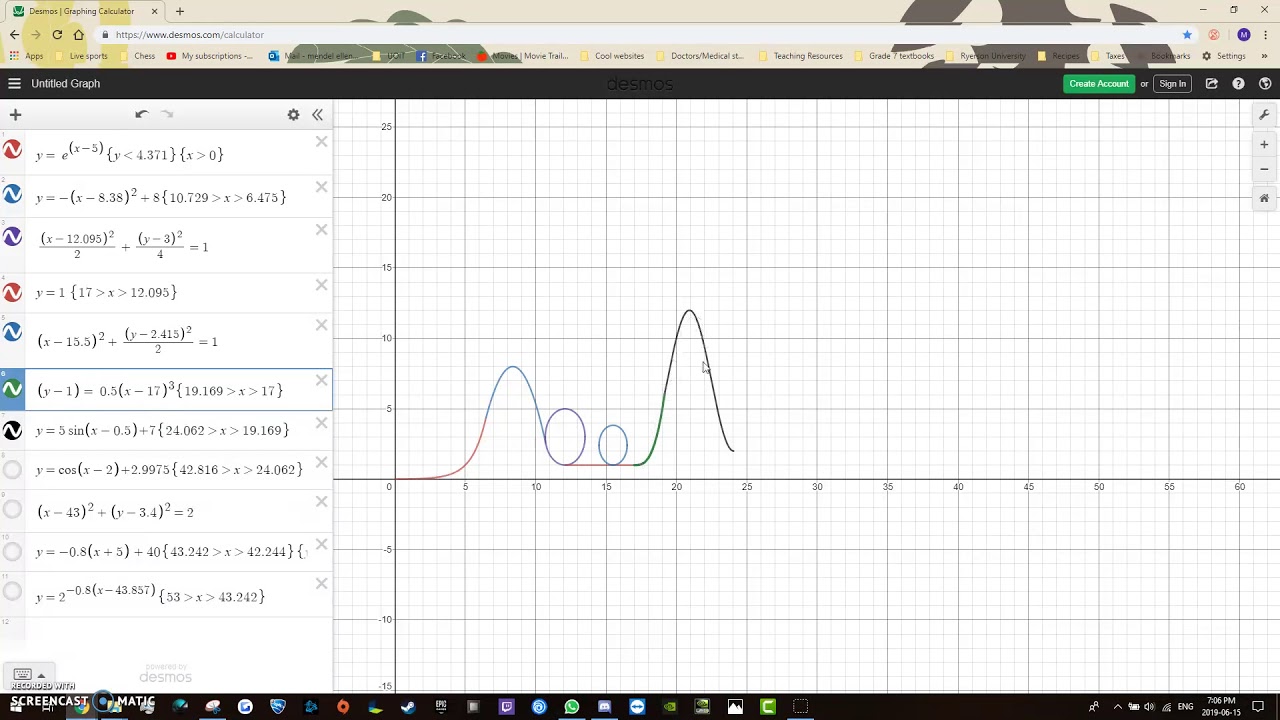Open the Chrome three-dot menu
Image resolution: width=1280 pixels, height=720 pixels.
click(1266, 35)
